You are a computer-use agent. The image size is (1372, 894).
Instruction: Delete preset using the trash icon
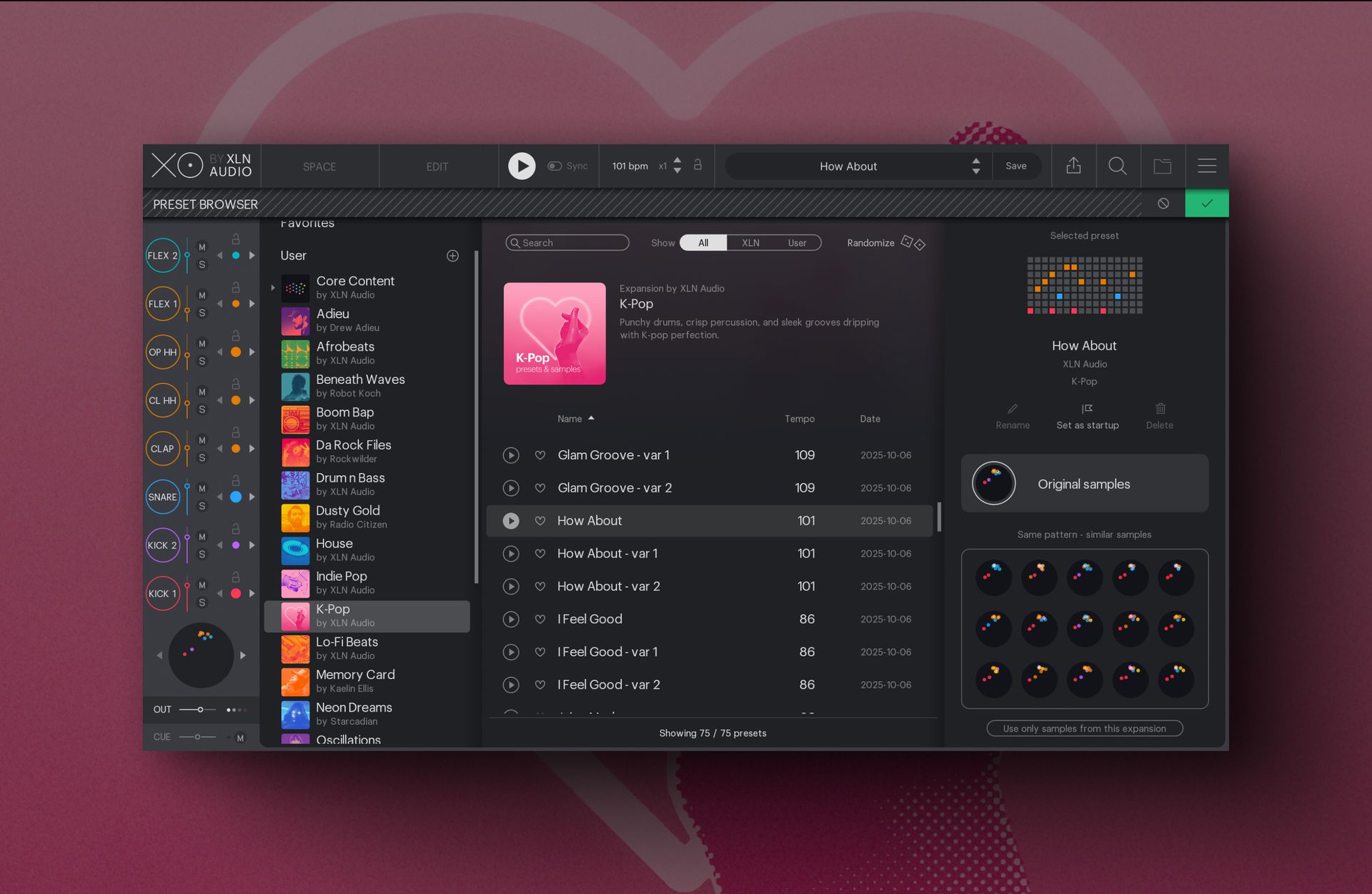click(1159, 409)
